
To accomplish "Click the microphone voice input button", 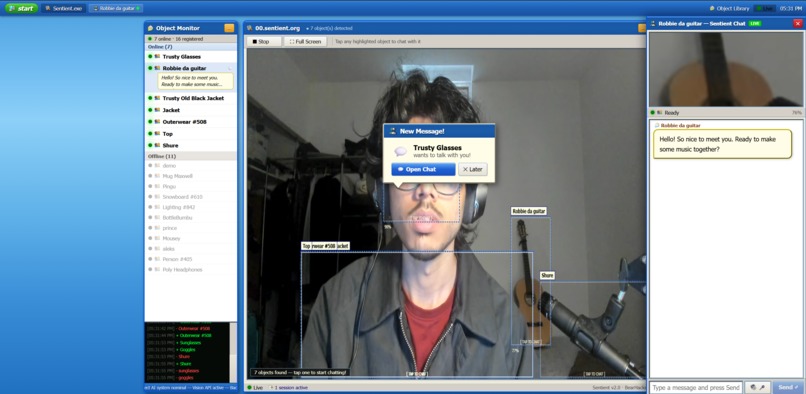I will (x=757, y=387).
